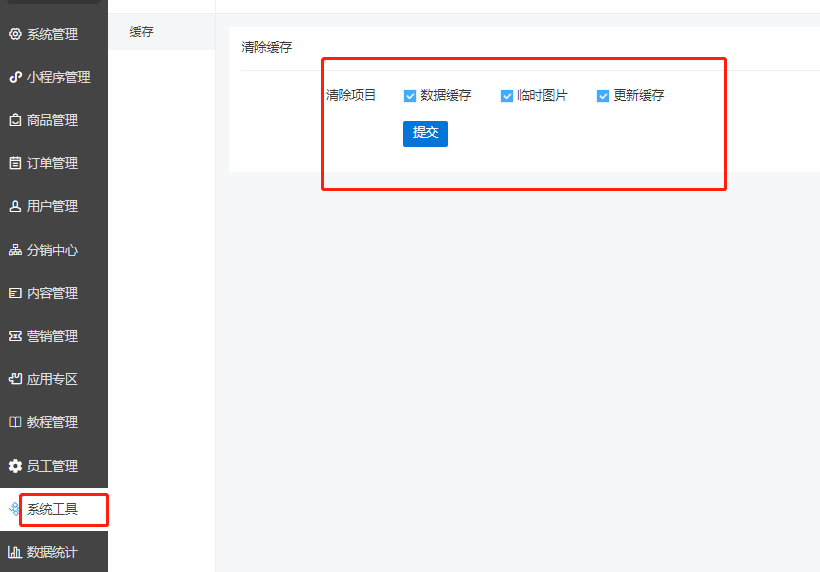This screenshot has height=572, width=820.
Task: Select 系统工具 text in sidebar
Action: (52, 509)
